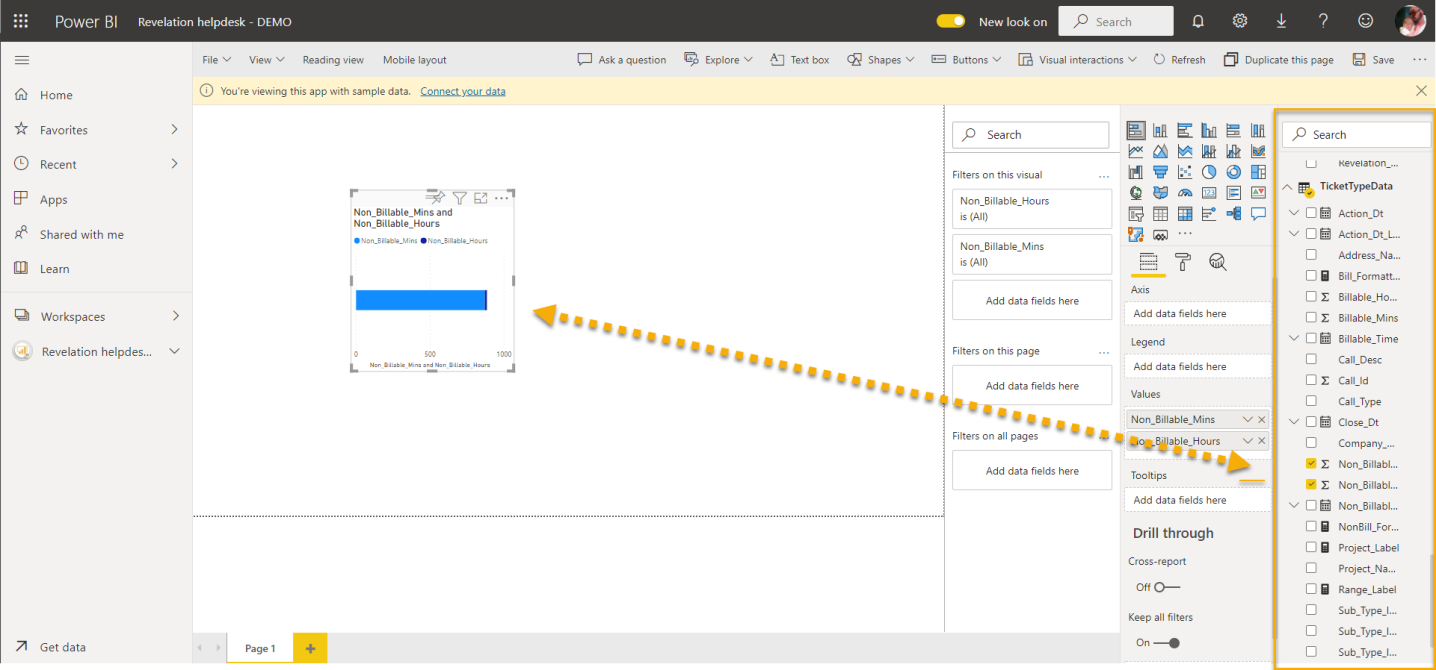Viewport: 1436px width, 670px height.
Task: Open the notifications bell
Action: click(1198, 21)
